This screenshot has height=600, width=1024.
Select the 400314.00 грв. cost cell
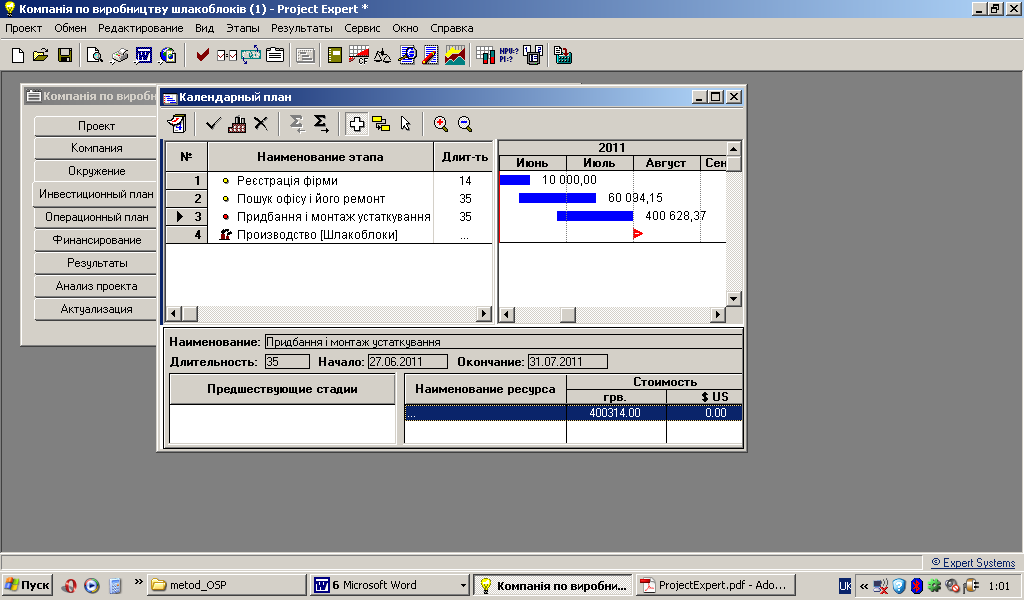[616, 413]
